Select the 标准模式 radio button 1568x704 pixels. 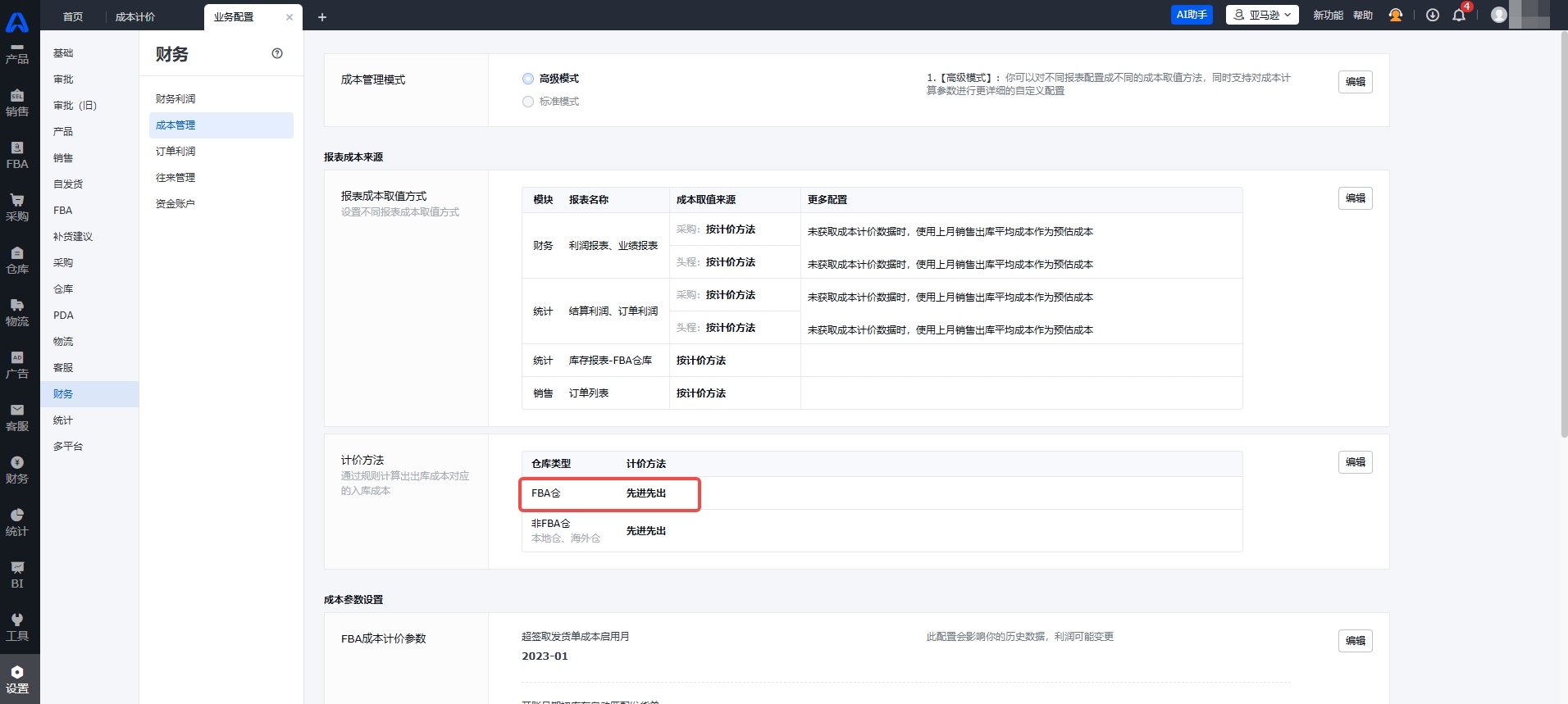click(x=528, y=102)
